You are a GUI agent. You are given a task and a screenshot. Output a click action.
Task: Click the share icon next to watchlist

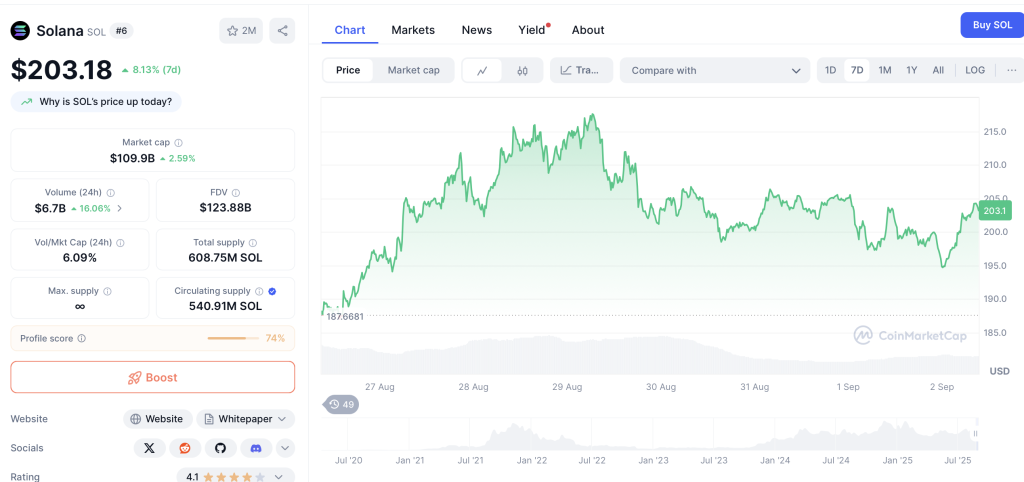point(282,31)
